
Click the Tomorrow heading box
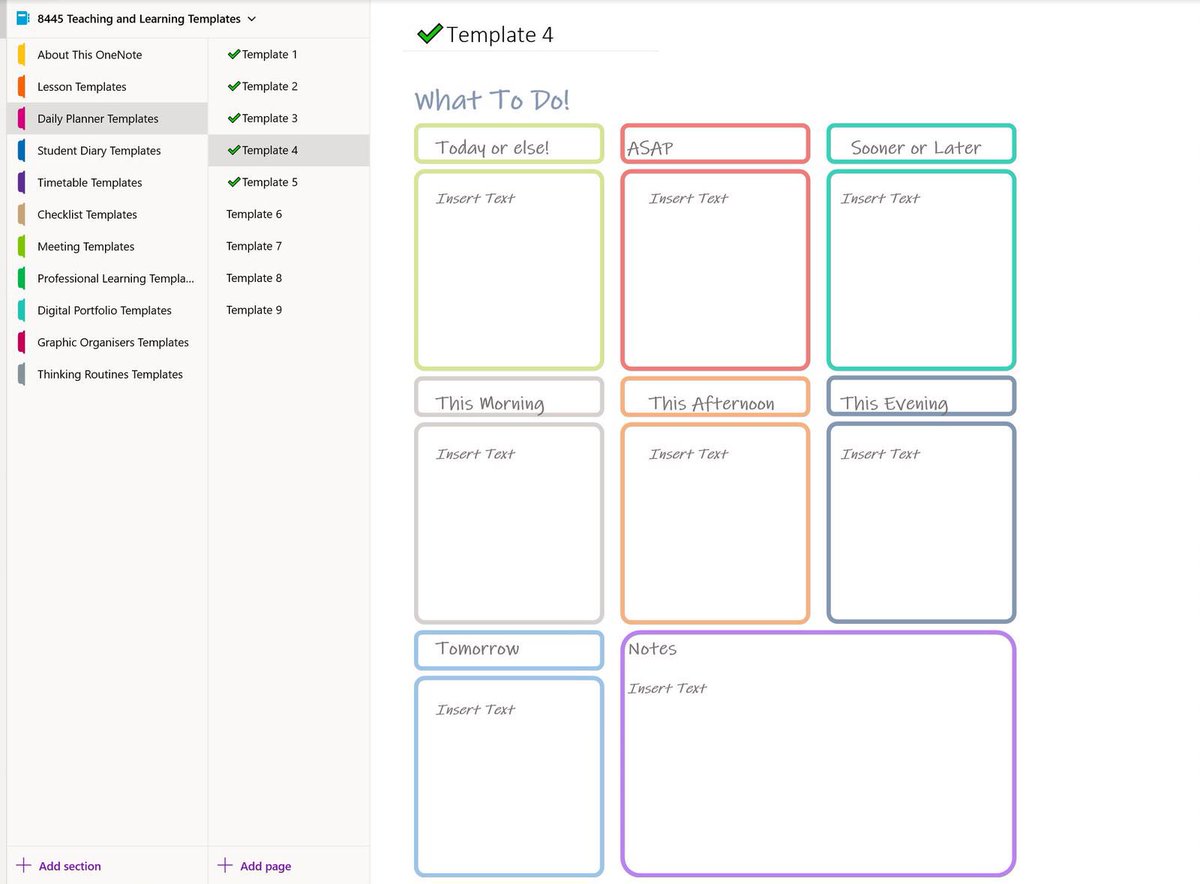[x=509, y=650]
